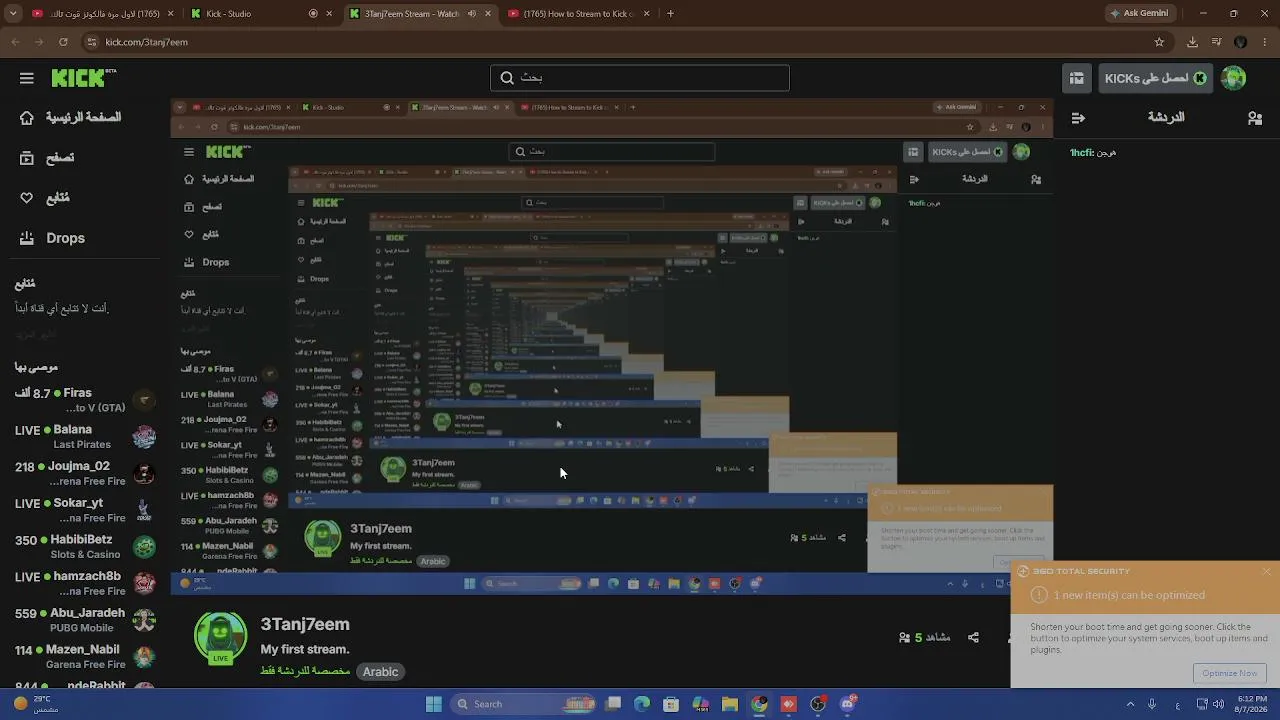1280x720 pixels.
Task: Open recommended channel Firas
Action: pyautogui.click(x=86, y=400)
